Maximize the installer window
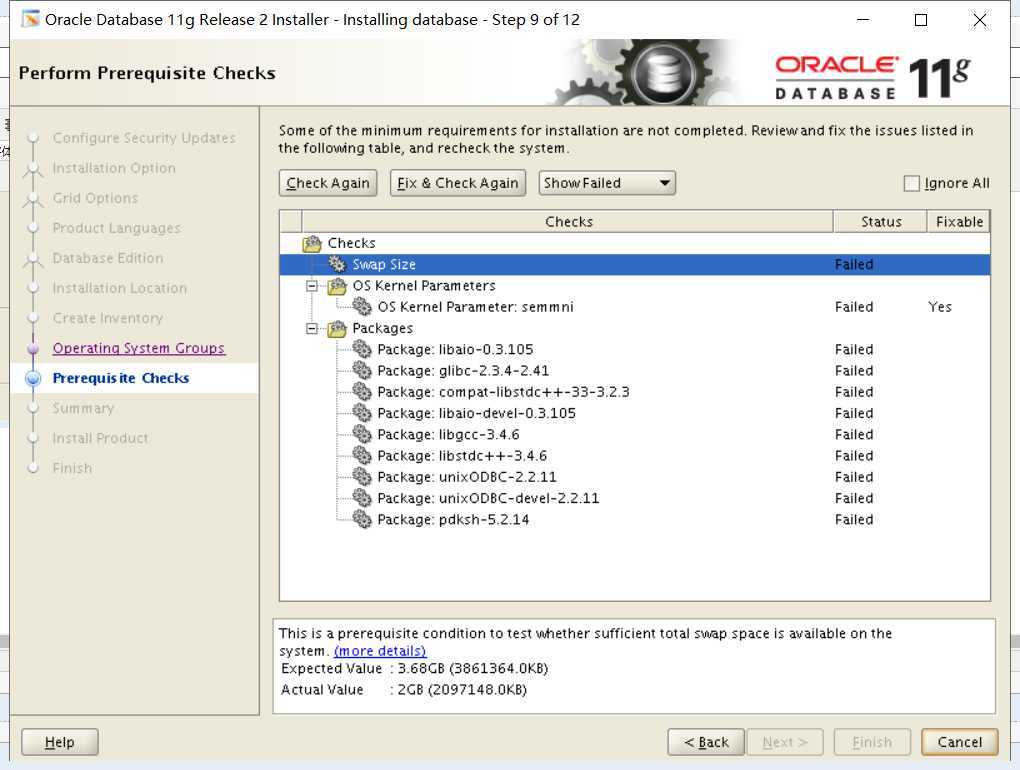Viewport: 1020px width, 770px height. tap(920, 20)
